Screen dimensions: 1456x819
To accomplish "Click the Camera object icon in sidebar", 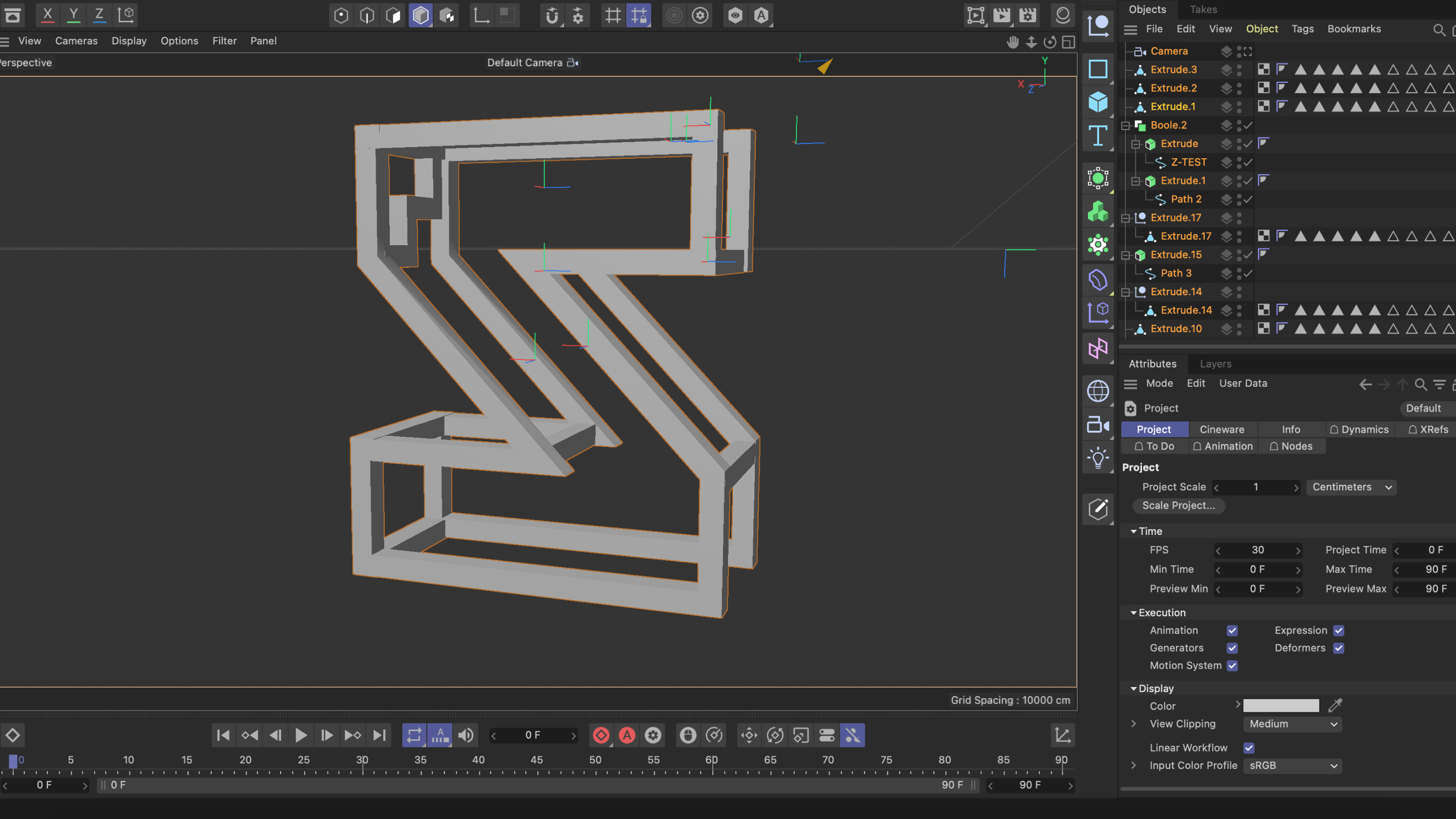I will pyautogui.click(x=1098, y=425).
